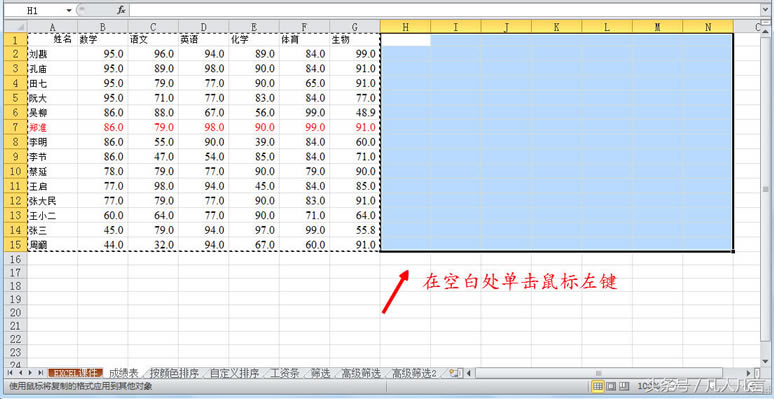The width and height of the screenshot is (774, 399).
Task: Open the 成绩表 sheet tab
Action: (123, 373)
